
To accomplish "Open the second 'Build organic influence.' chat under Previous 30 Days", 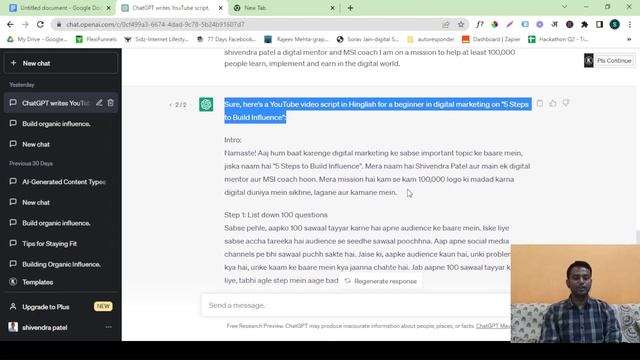I will [60, 223].
